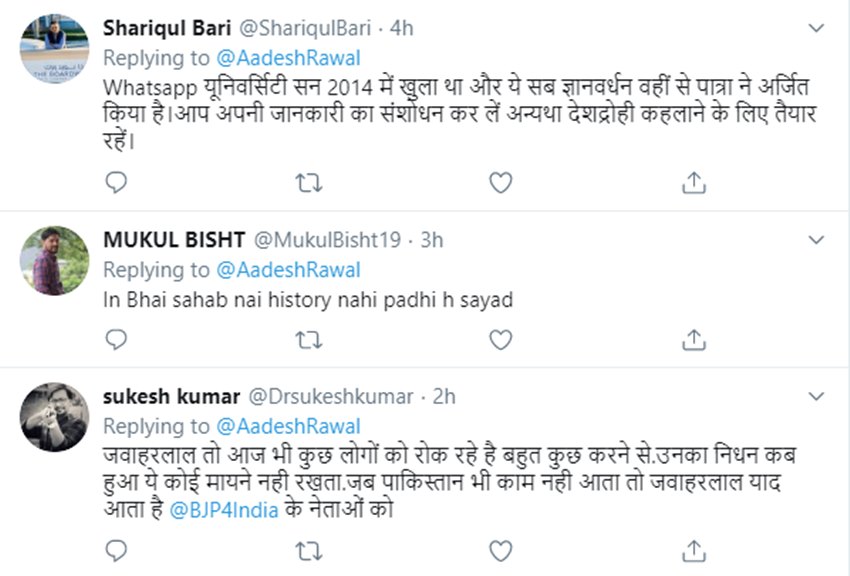The width and height of the screenshot is (850, 576).
Task: Expand more options on MUKUL BISHT's tweet
Action: pos(816,241)
